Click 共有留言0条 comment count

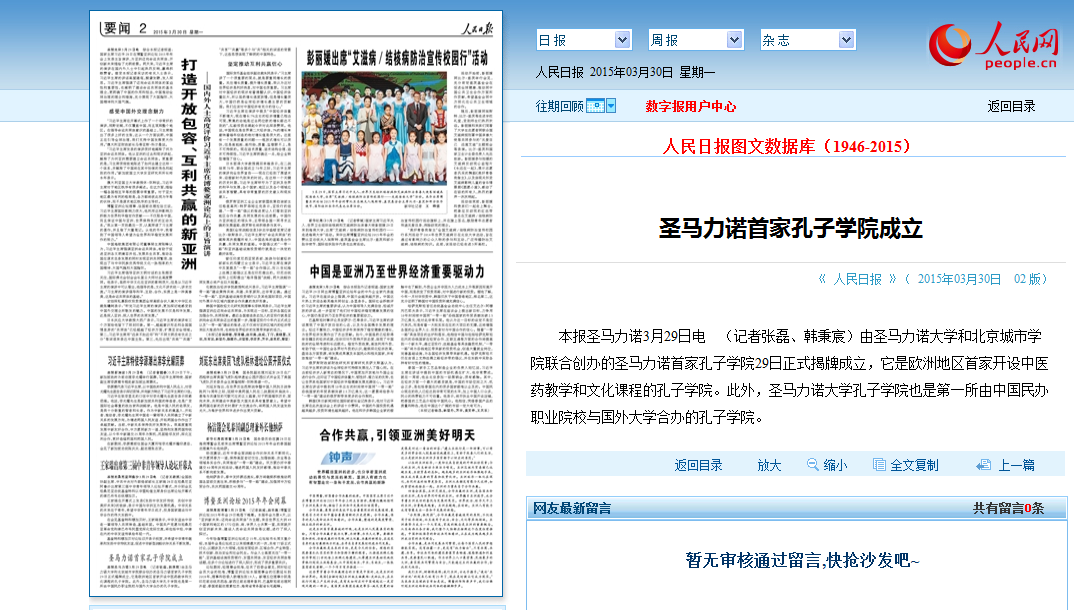[1008, 508]
